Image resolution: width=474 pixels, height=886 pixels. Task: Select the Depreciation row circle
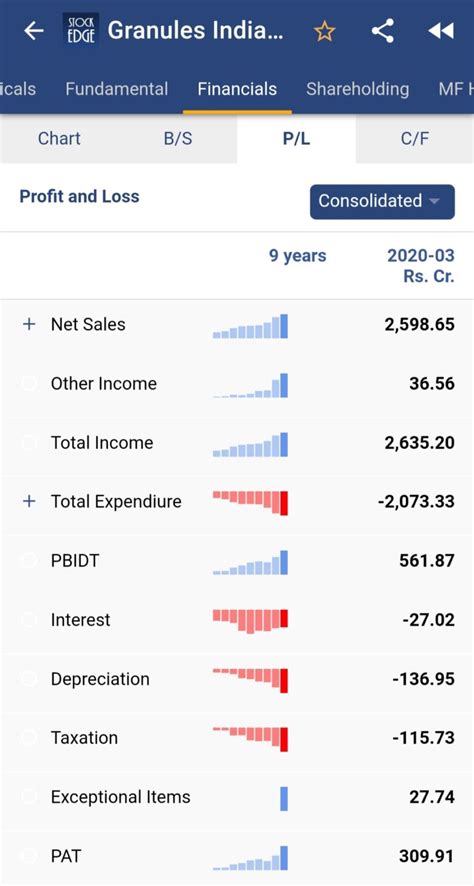29,679
